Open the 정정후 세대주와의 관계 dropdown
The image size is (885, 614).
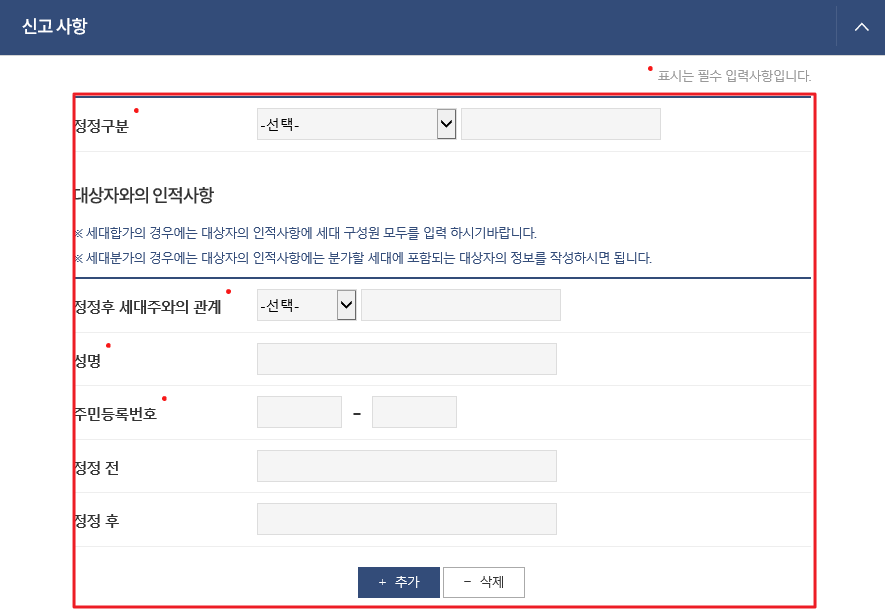point(306,305)
